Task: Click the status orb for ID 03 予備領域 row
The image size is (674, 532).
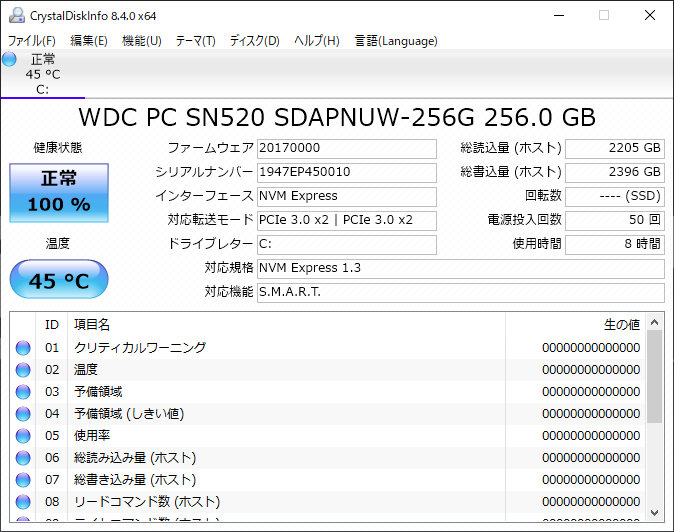Action: [23, 391]
